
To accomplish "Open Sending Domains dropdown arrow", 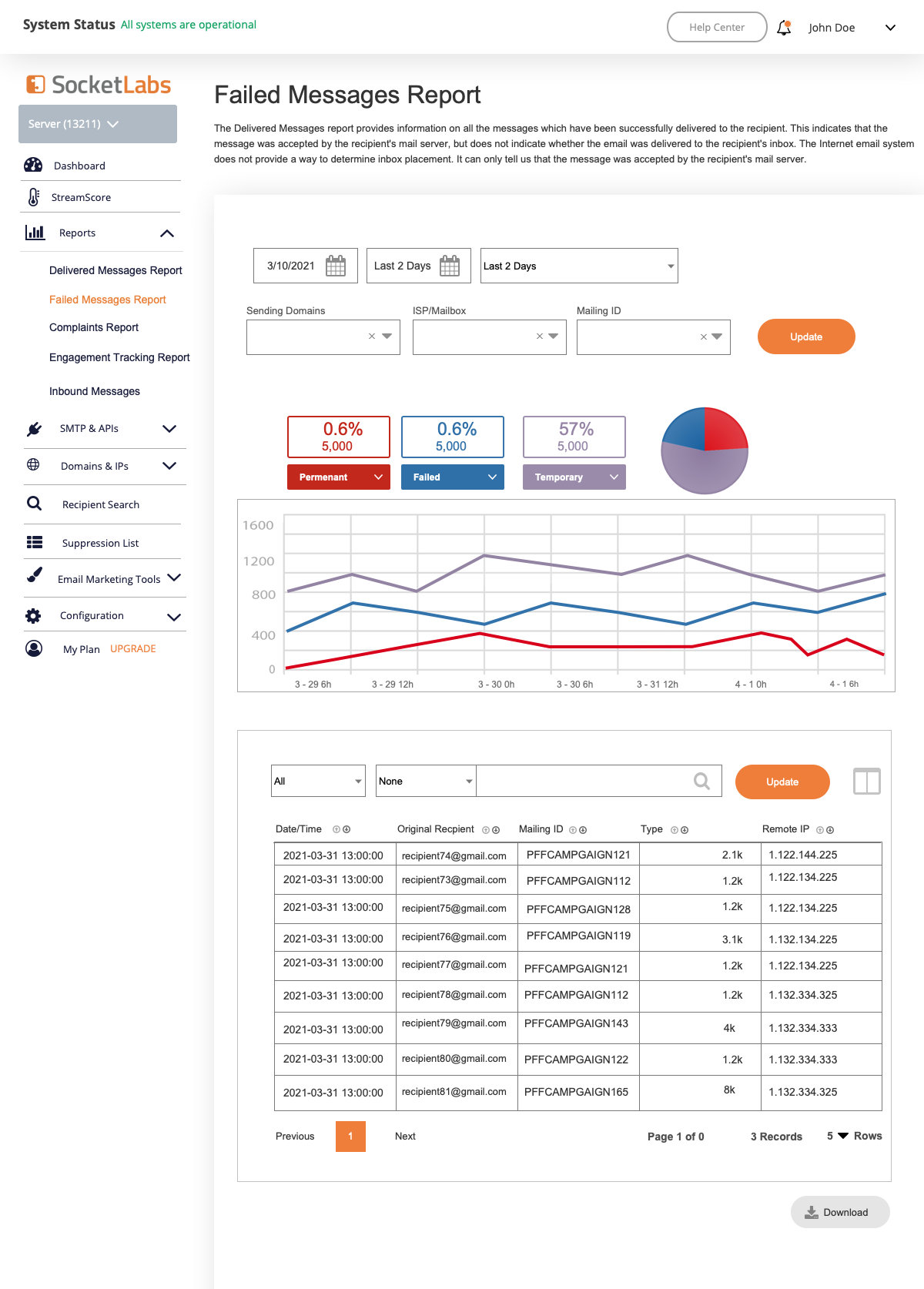I will coord(387,336).
